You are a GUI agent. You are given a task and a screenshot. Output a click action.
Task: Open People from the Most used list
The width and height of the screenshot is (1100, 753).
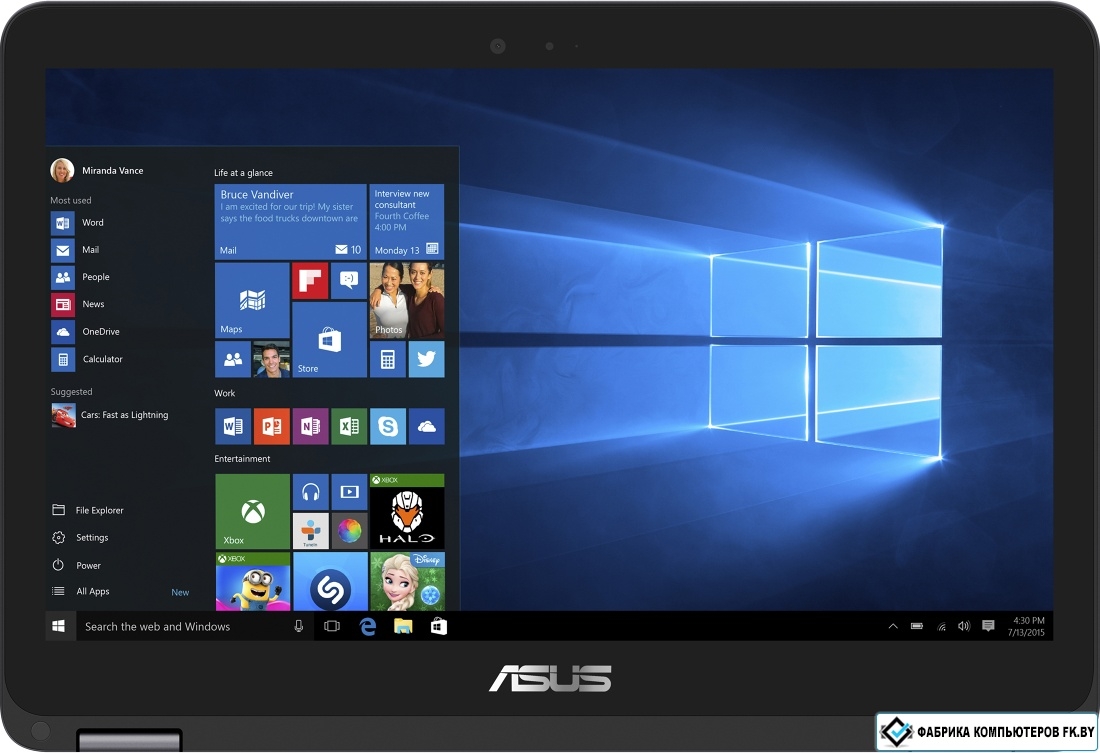[x=80, y=277]
